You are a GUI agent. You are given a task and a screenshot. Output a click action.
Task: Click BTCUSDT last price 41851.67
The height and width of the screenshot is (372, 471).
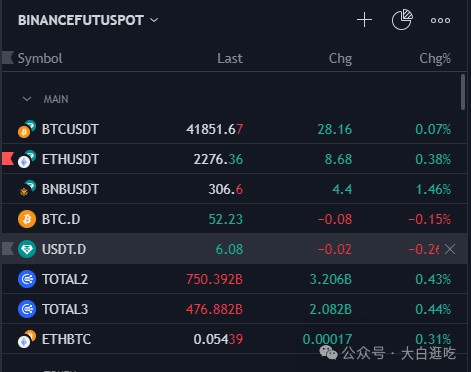[x=215, y=129]
